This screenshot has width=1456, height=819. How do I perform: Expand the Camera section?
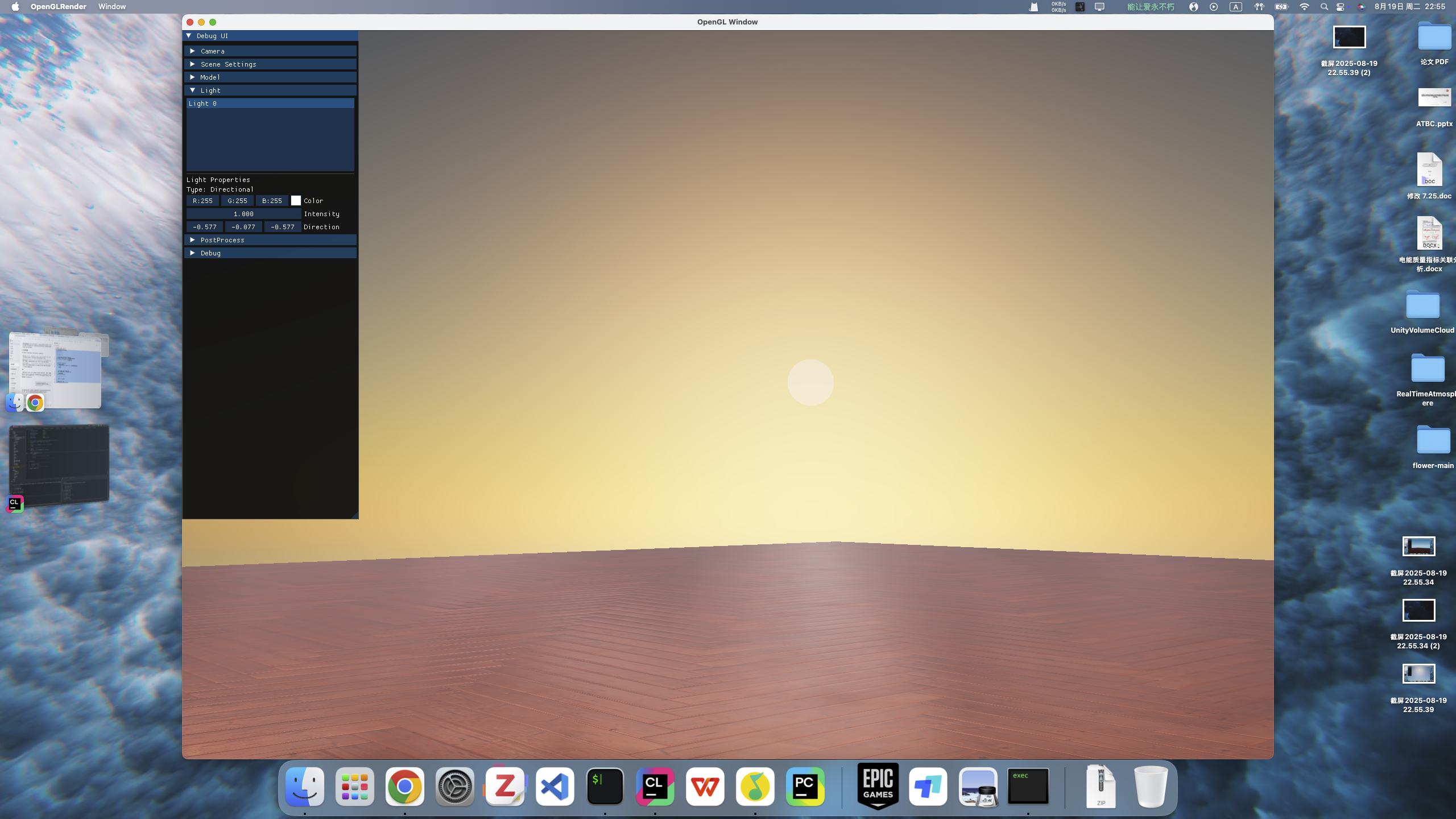pyautogui.click(x=213, y=51)
